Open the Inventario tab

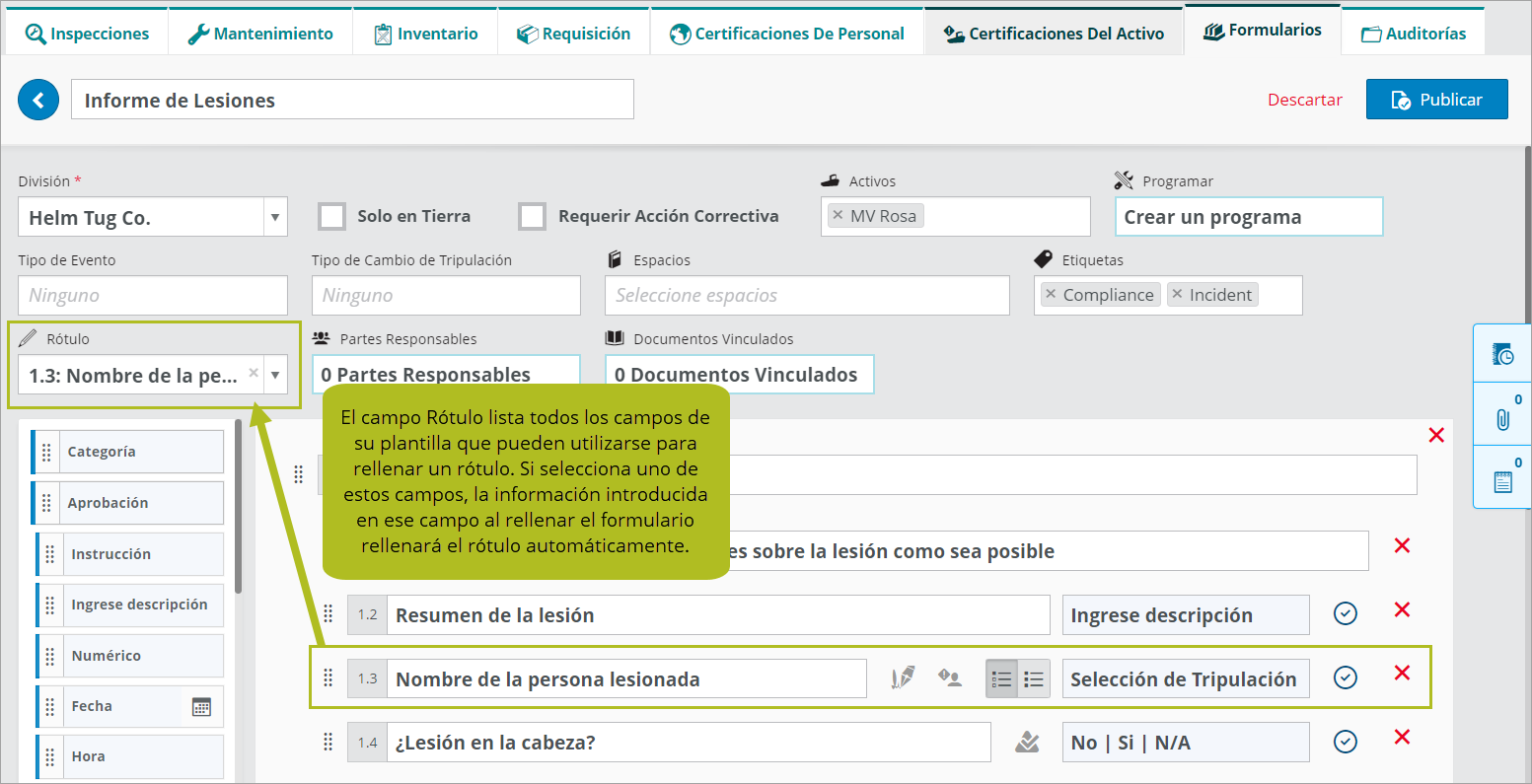(425, 34)
